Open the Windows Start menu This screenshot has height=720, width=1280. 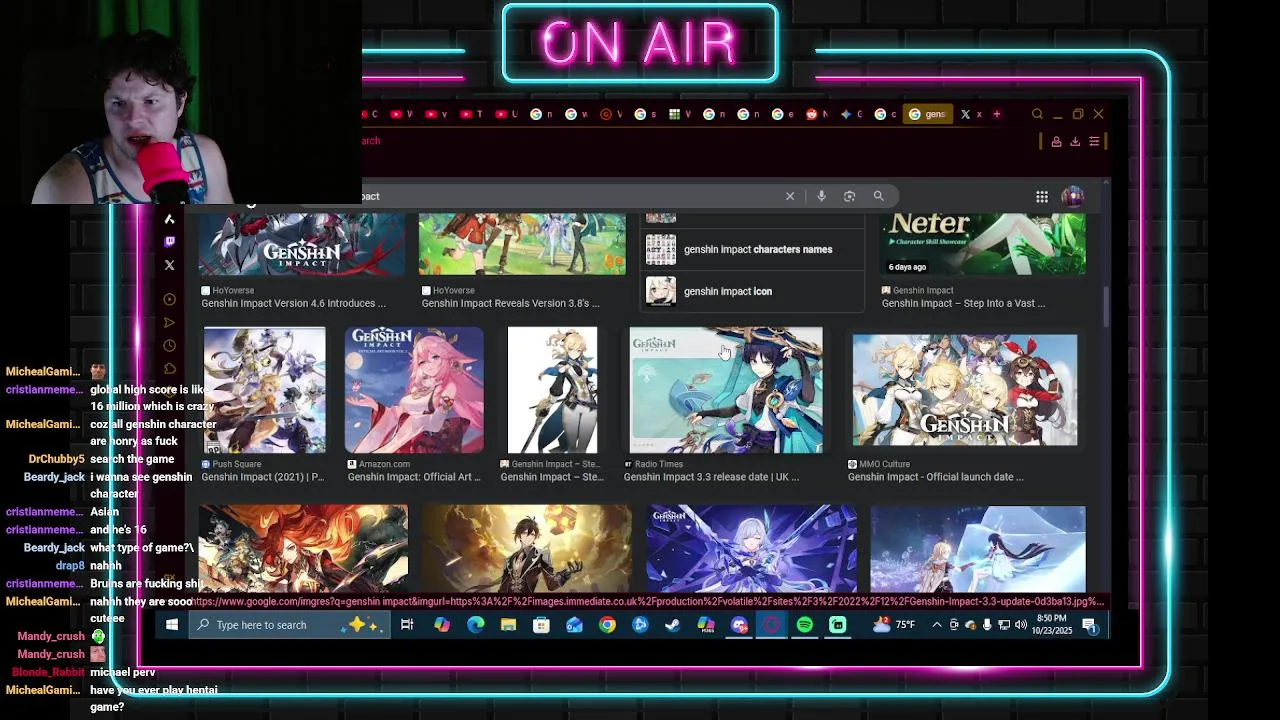(x=171, y=625)
